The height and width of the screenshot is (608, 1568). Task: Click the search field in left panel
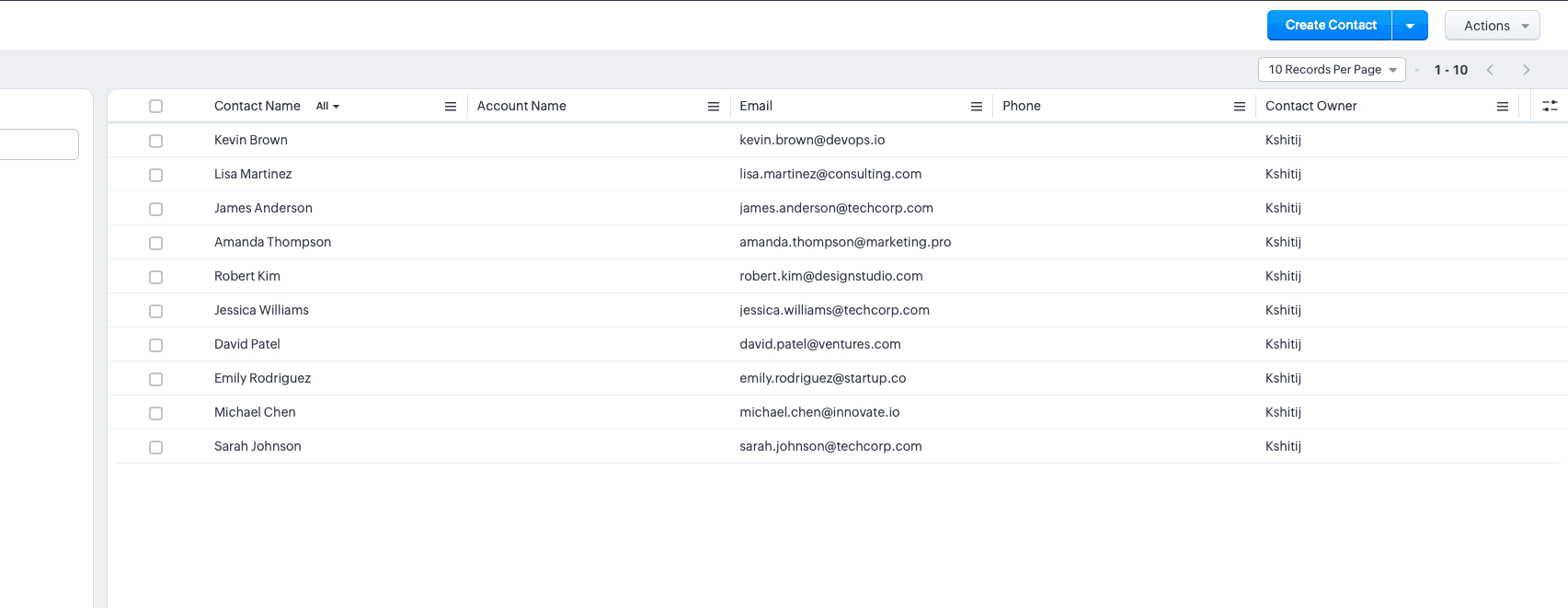(39, 144)
